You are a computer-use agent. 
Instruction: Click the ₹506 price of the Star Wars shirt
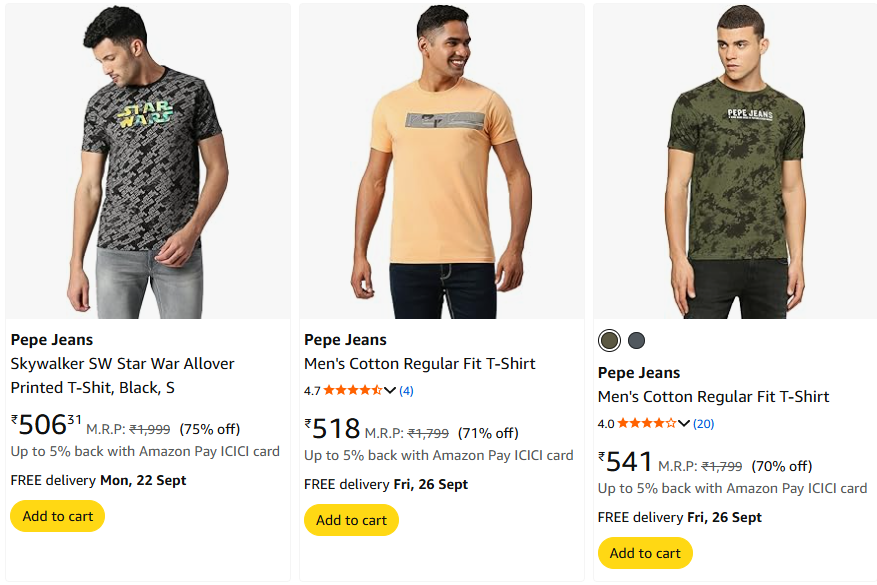coord(45,425)
